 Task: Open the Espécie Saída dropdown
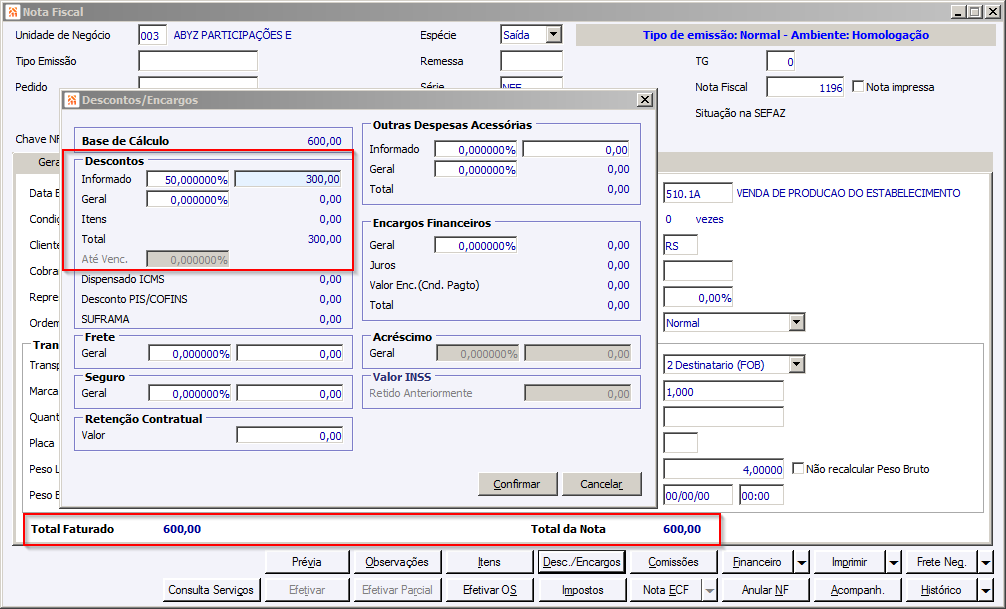pos(553,35)
